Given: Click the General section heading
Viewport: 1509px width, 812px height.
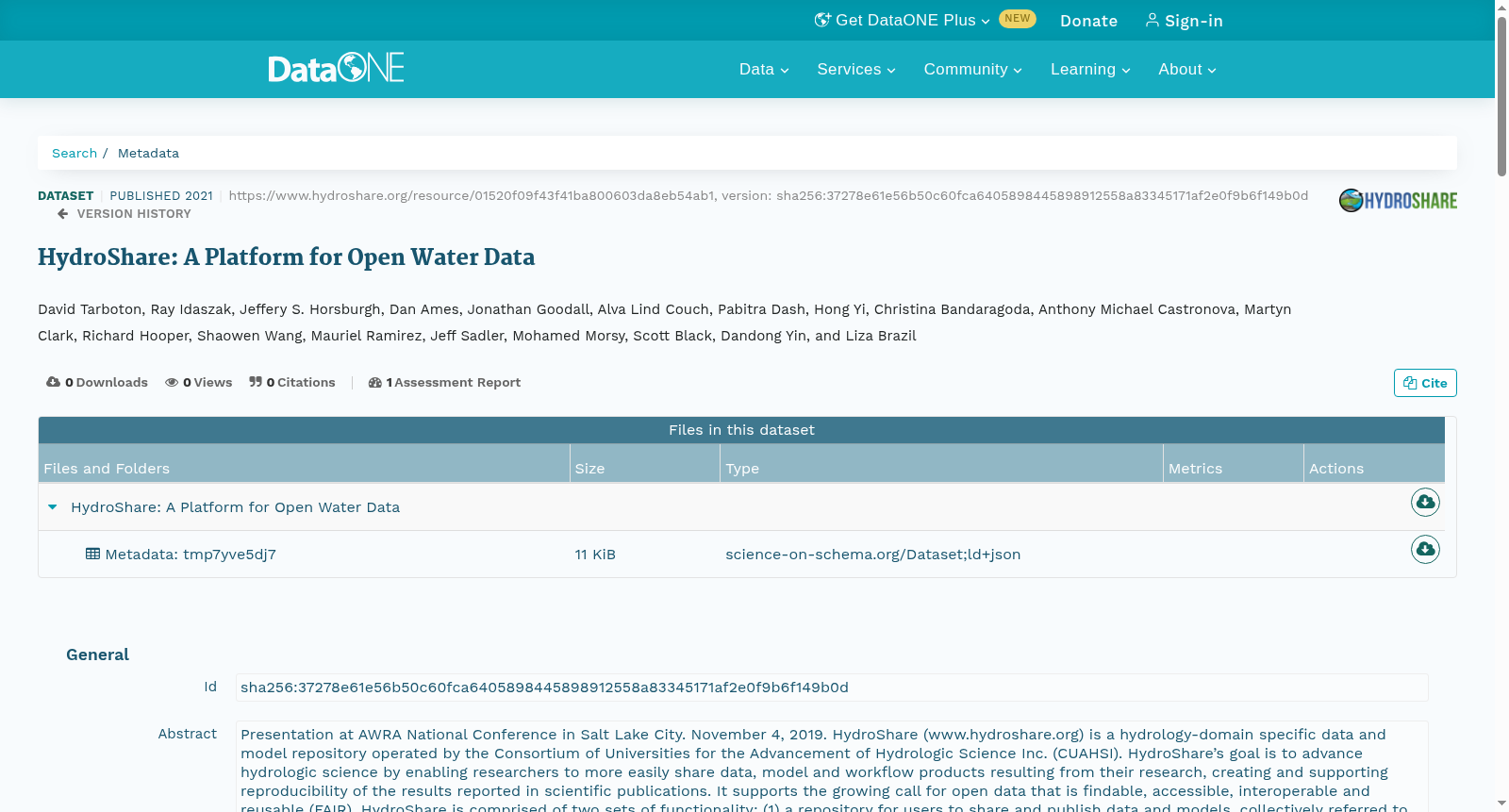Looking at the screenshot, I should (x=97, y=655).
